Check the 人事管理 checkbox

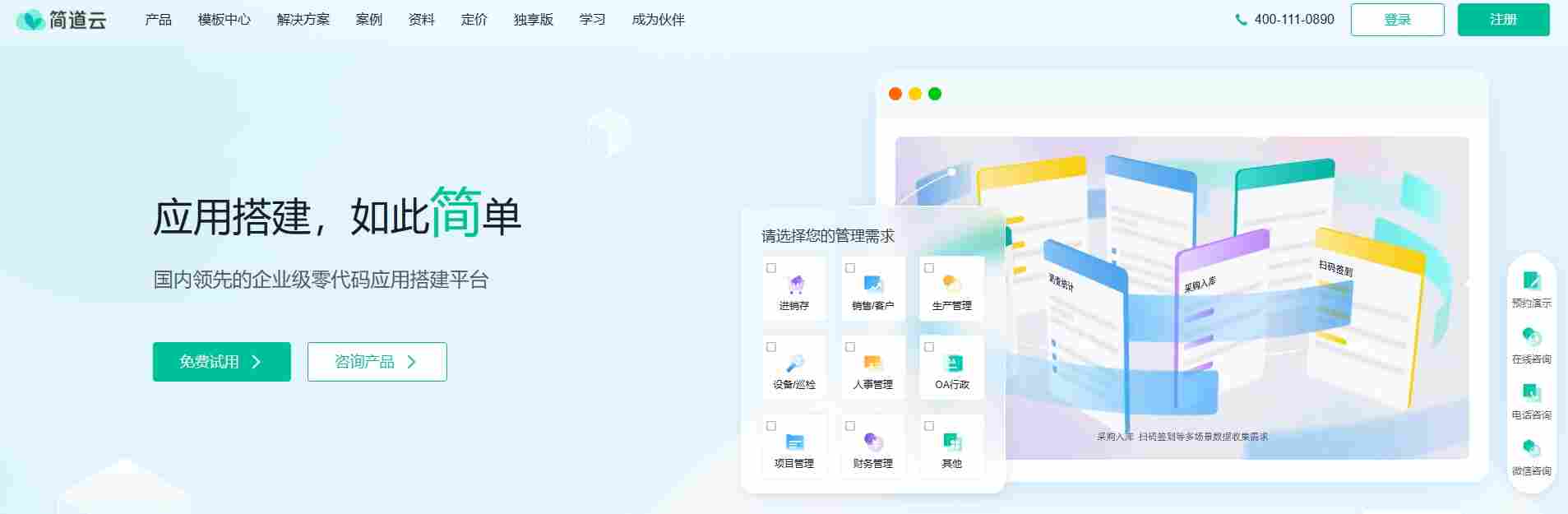pos(850,347)
